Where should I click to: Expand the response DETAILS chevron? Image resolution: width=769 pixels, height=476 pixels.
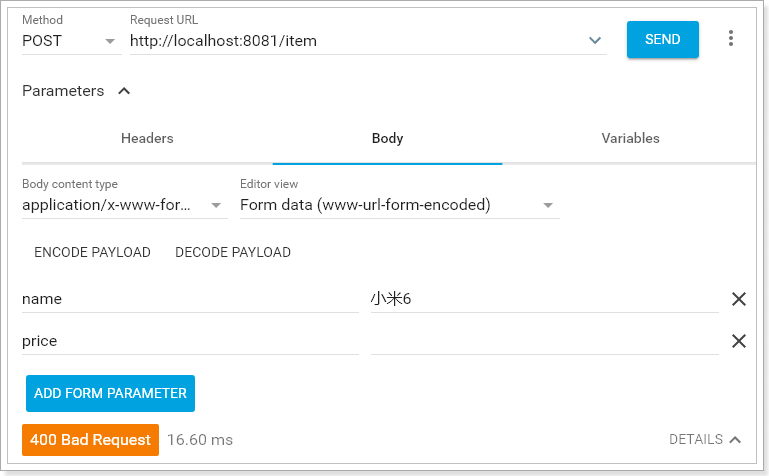[735, 439]
